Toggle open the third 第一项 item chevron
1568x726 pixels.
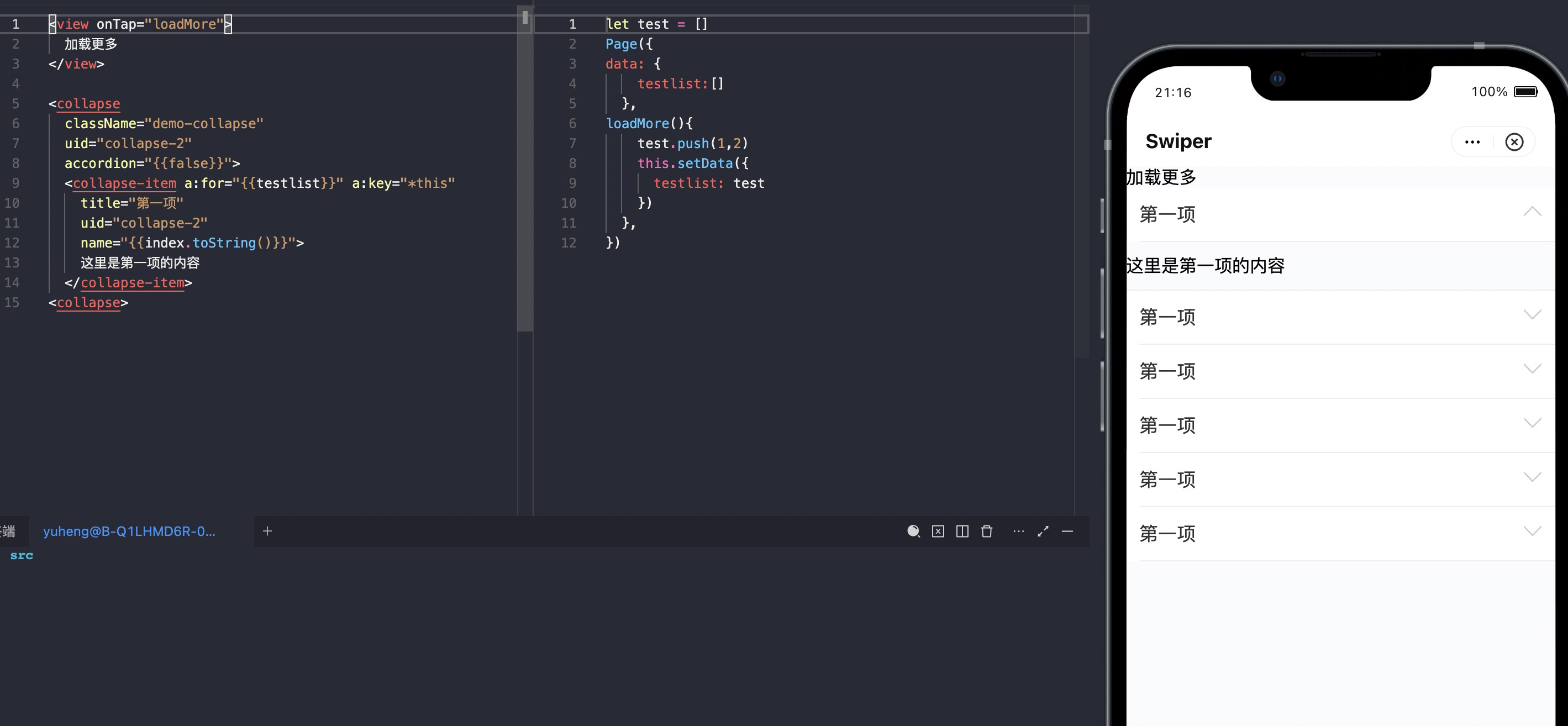[x=1532, y=368]
